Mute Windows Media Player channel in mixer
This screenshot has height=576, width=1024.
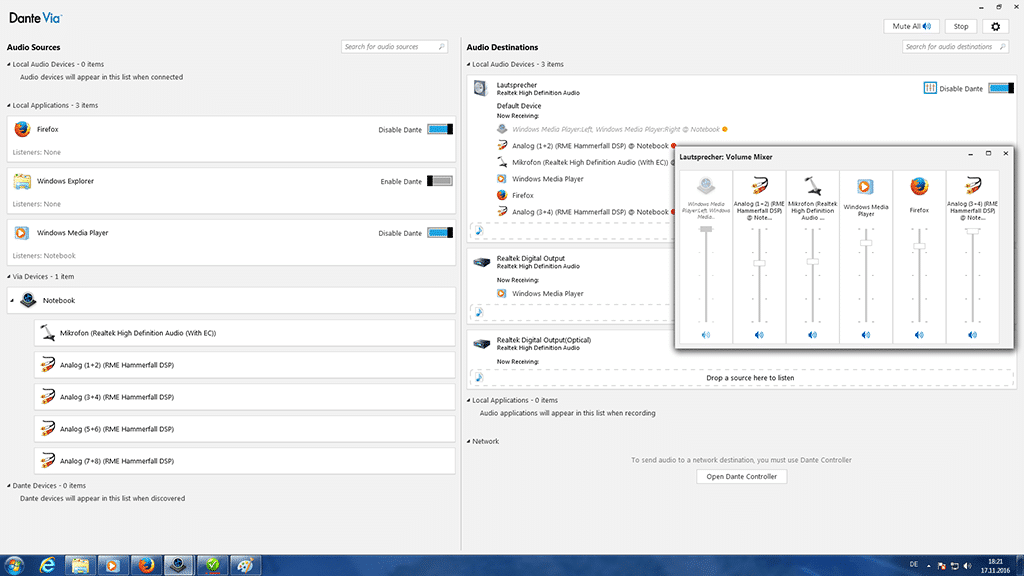click(866, 335)
